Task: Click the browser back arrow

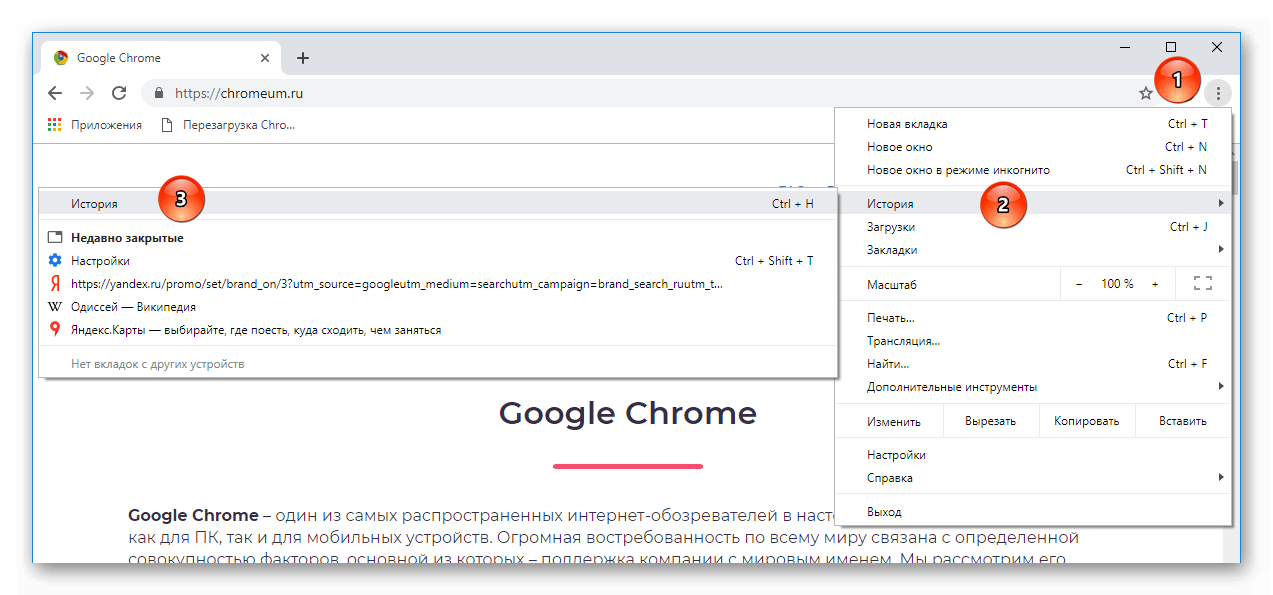Action: tap(55, 93)
